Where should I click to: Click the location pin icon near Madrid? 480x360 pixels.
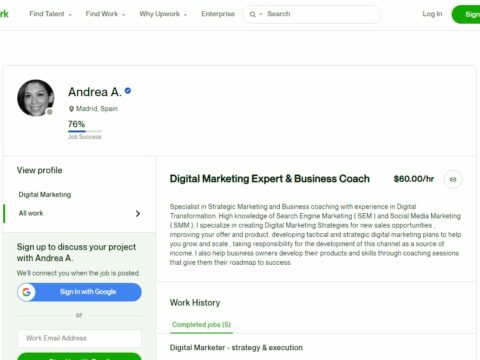[71, 109]
